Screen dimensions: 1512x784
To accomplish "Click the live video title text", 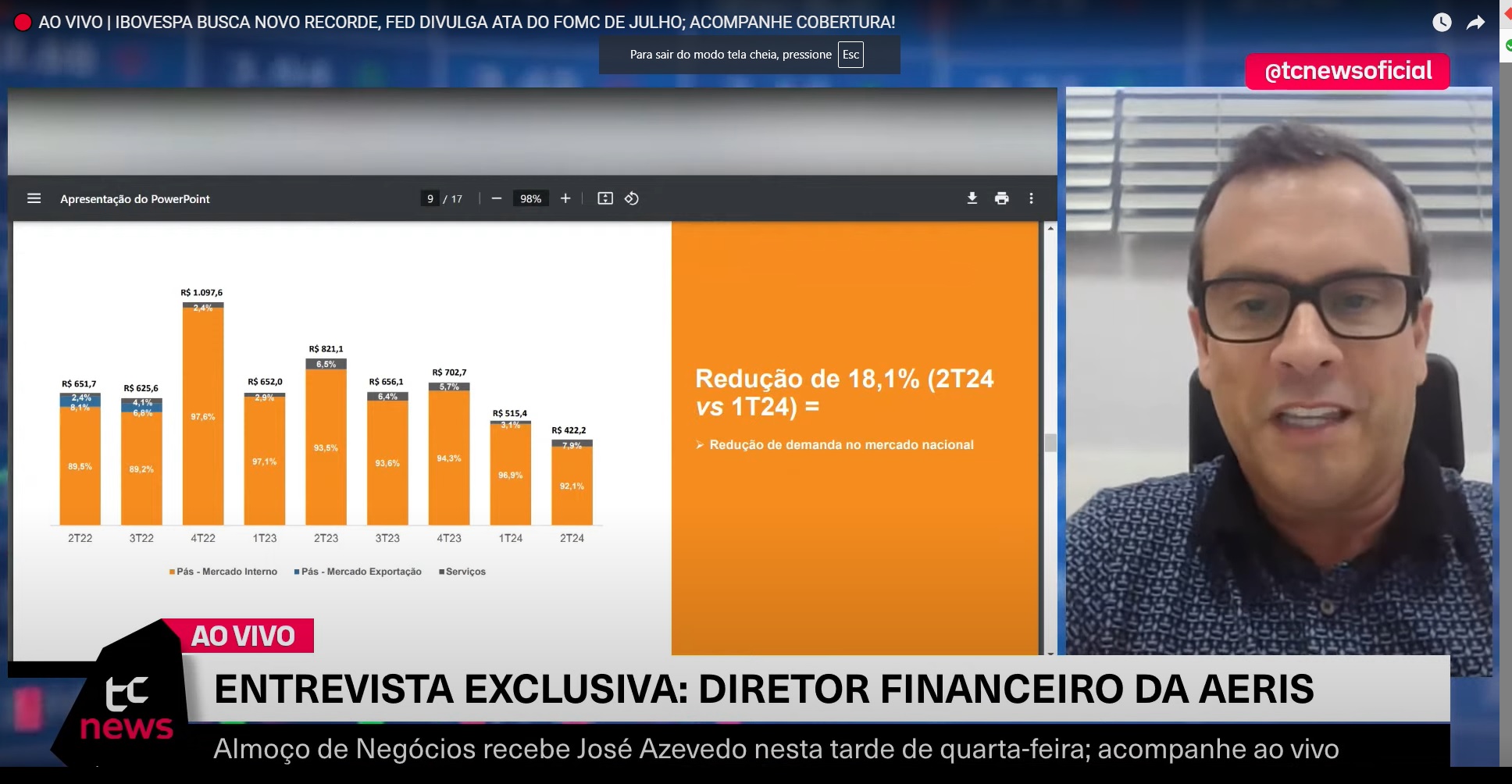I will (x=467, y=22).
